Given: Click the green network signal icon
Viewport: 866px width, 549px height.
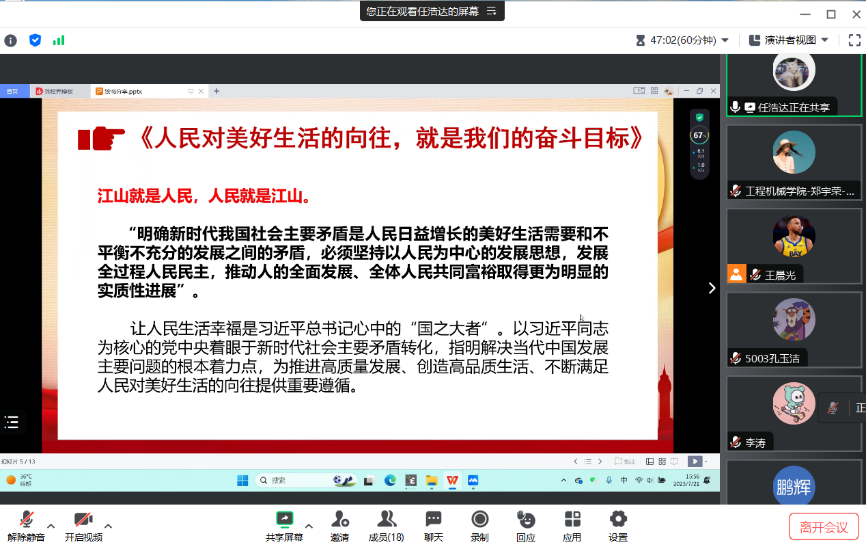Looking at the screenshot, I should pos(59,40).
